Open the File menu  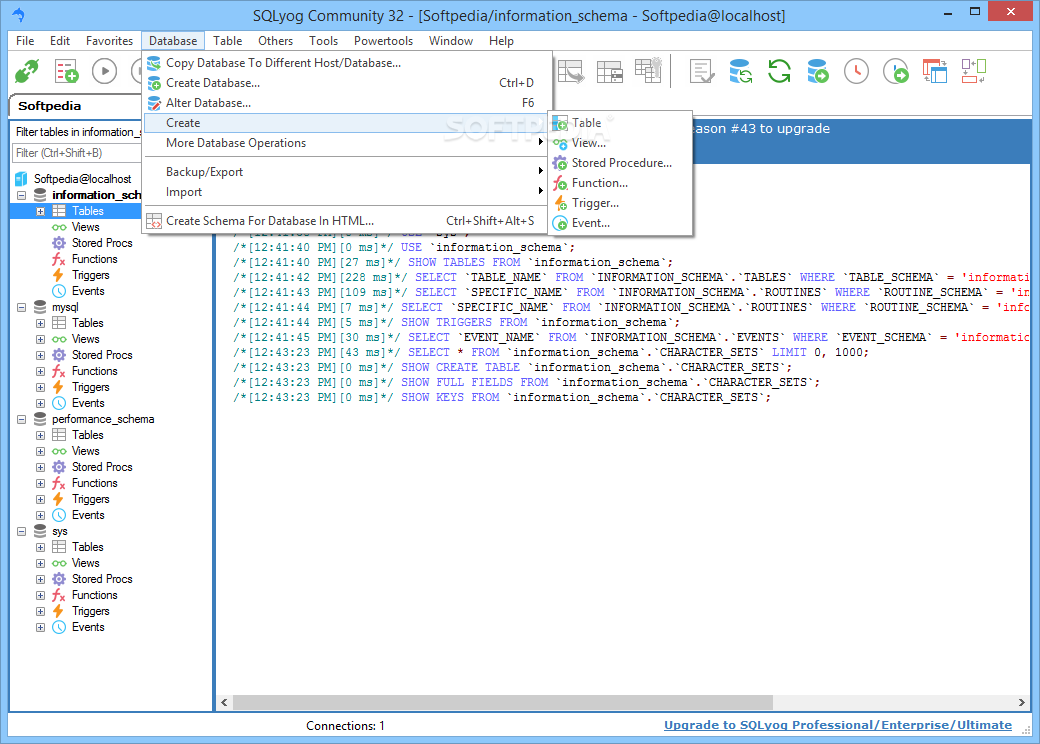coord(25,41)
